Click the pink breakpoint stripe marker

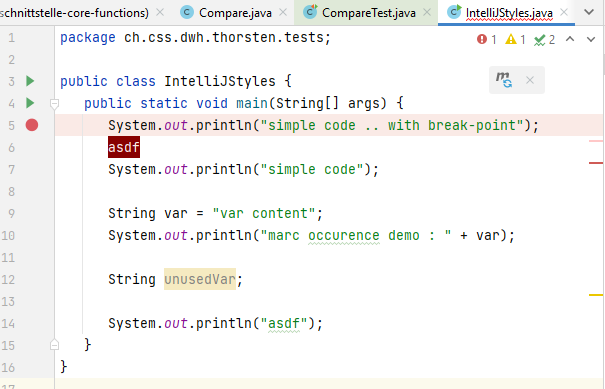point(596,141)
